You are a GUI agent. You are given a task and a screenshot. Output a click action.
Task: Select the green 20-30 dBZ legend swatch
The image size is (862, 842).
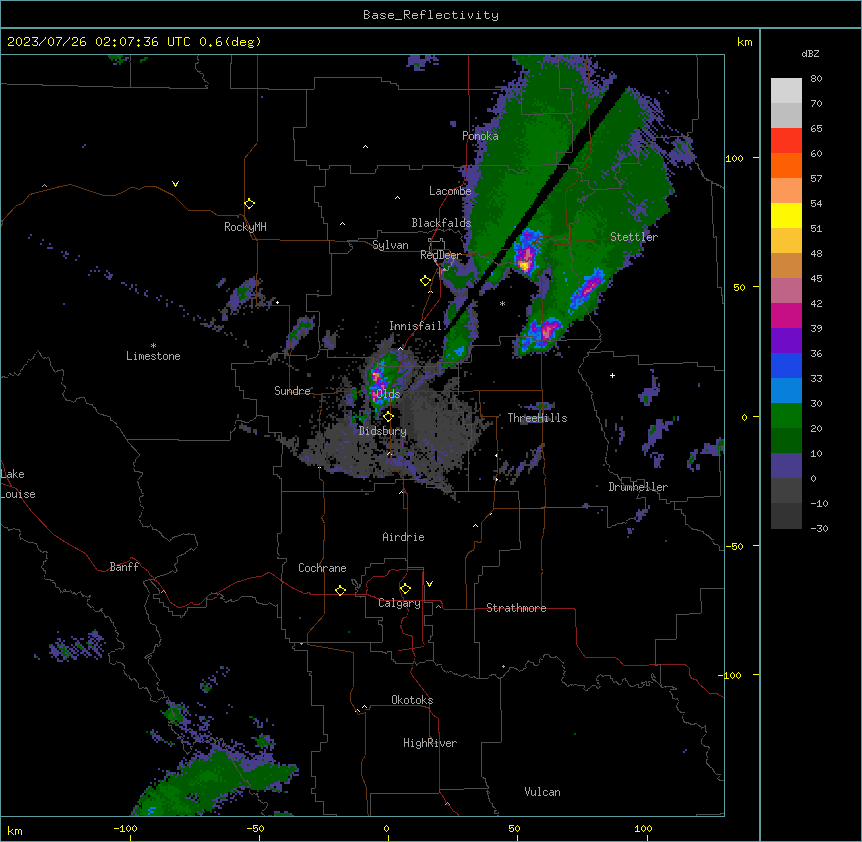[x=786, y=416]
